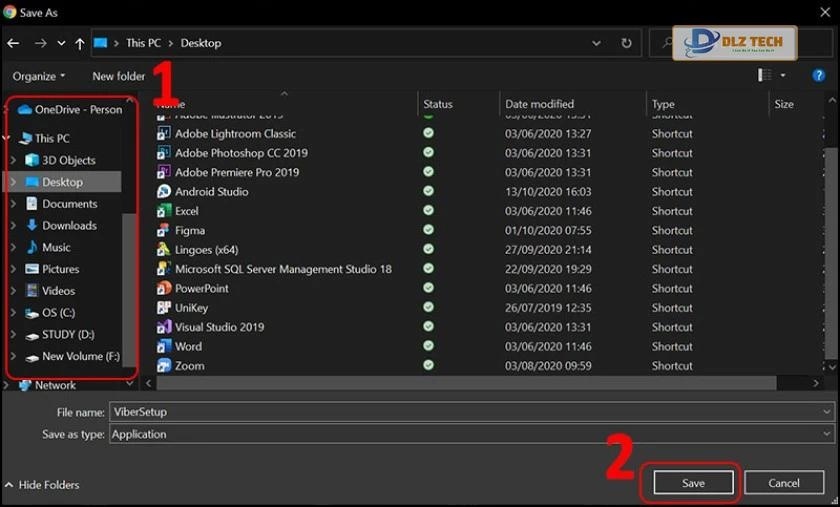
Task: Select the UniKey shortcut icon
Action: coord(164,308)
